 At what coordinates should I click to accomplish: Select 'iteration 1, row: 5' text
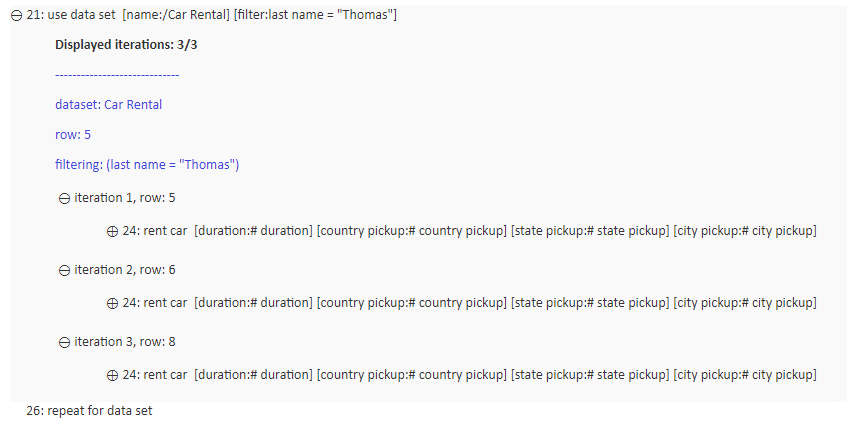pyautogui.click(x=125, y=198)
